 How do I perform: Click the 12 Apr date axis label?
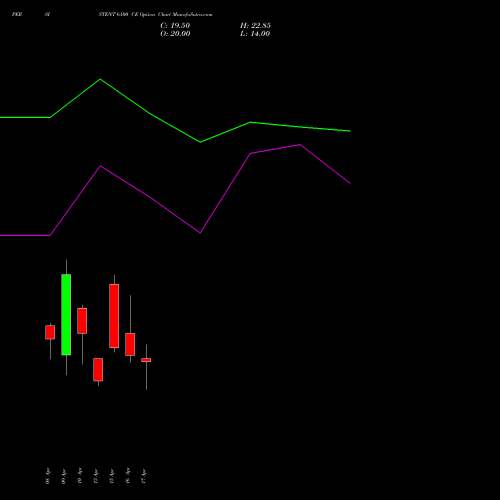click(x=96, y=476)
